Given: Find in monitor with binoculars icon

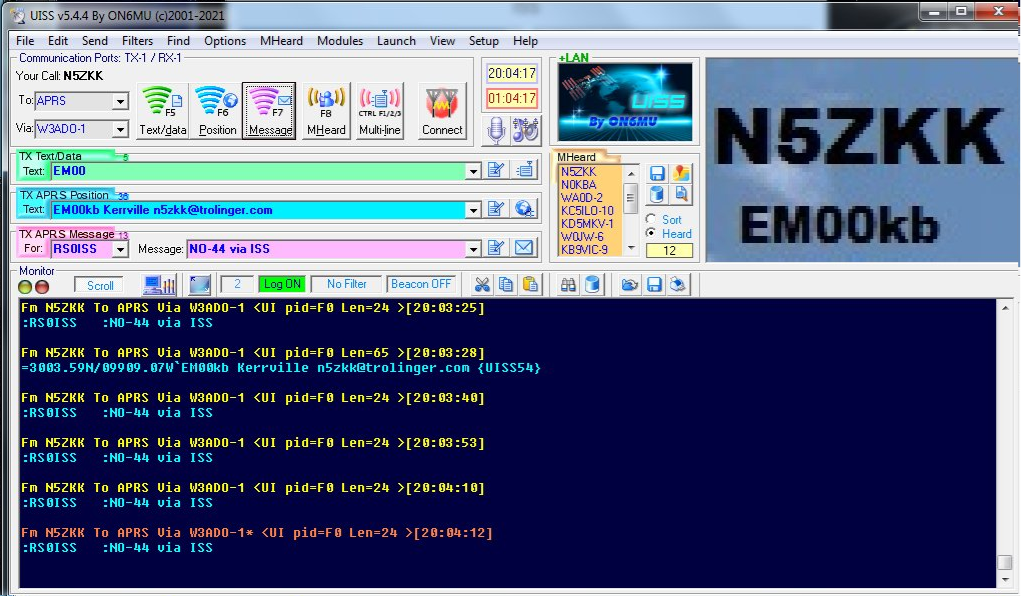Looking at the screenshot, I should tap(568, 285).
